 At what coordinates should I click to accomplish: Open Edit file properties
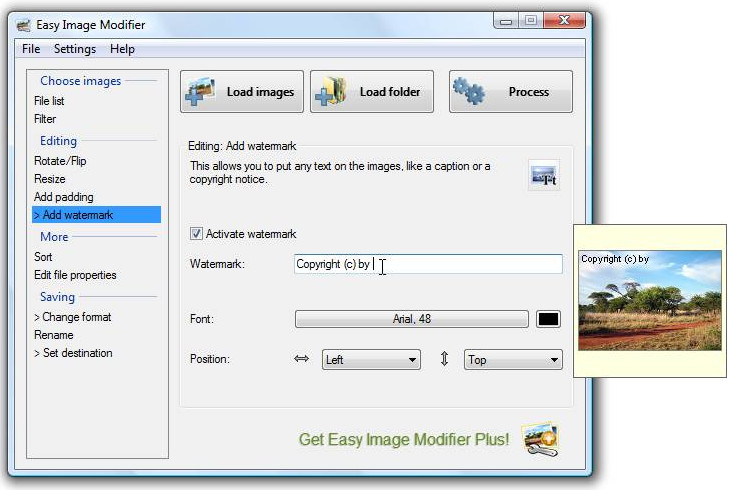coord(75,275)
